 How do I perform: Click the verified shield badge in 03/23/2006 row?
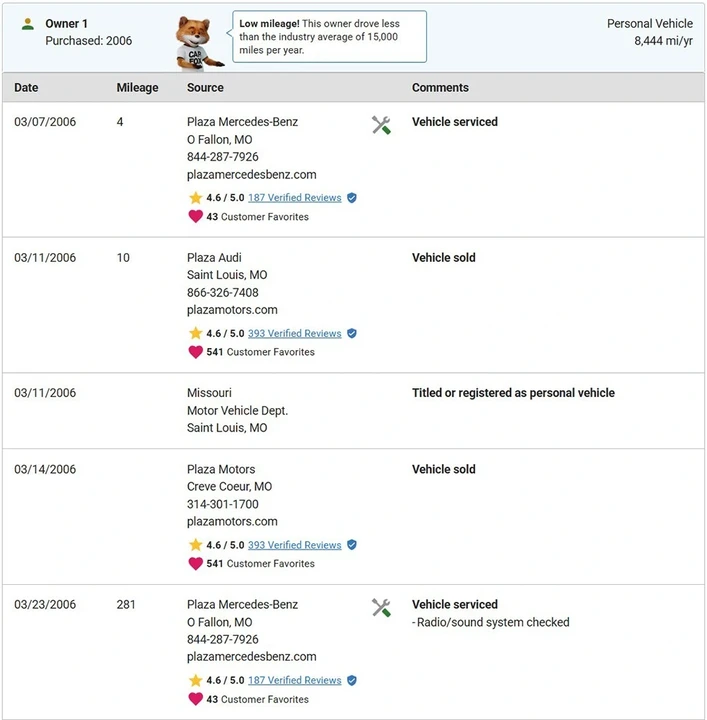click(x=352, y=681)
